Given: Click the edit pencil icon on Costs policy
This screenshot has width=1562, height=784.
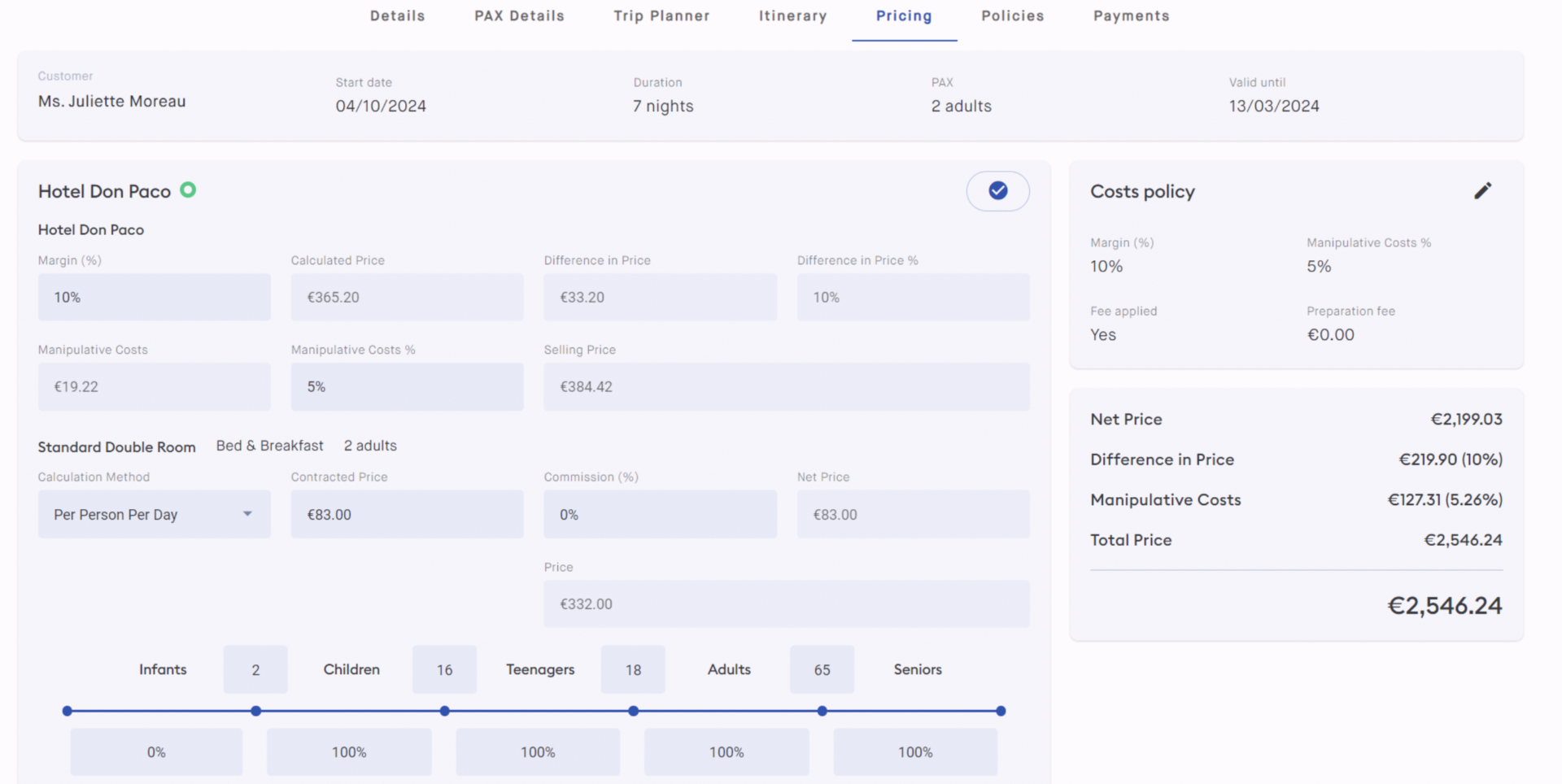Looking at the screenshot, I should (1482, 190).
